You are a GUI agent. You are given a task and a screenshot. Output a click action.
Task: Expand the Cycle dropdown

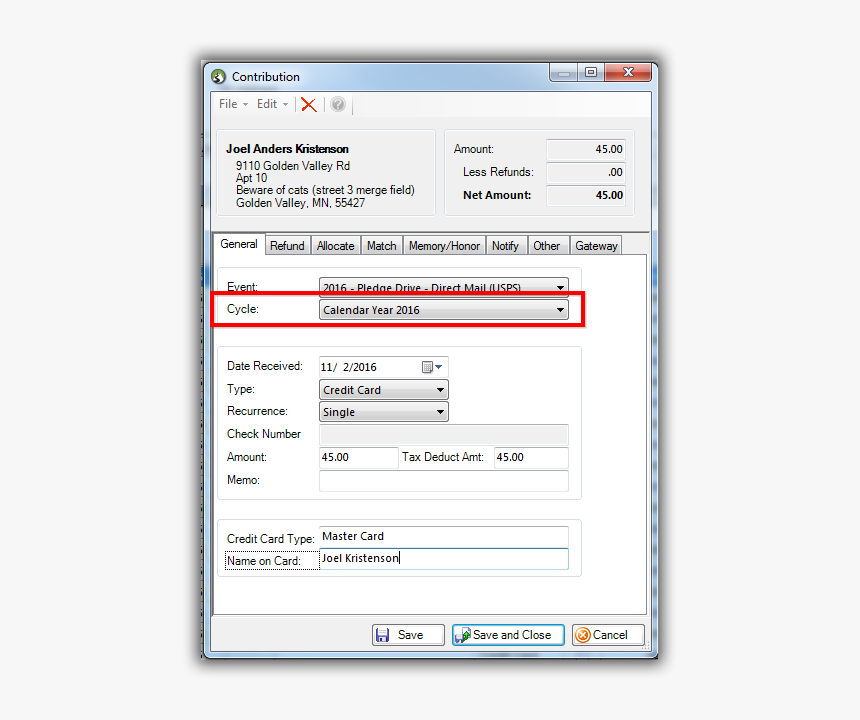tap(560, 310)
